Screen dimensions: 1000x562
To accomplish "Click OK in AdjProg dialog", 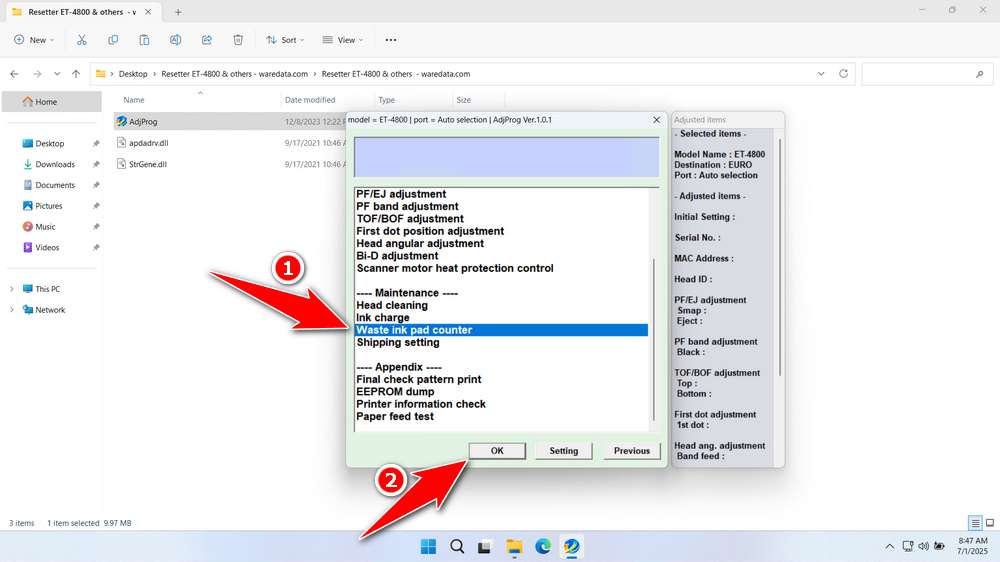I will 497,450.
